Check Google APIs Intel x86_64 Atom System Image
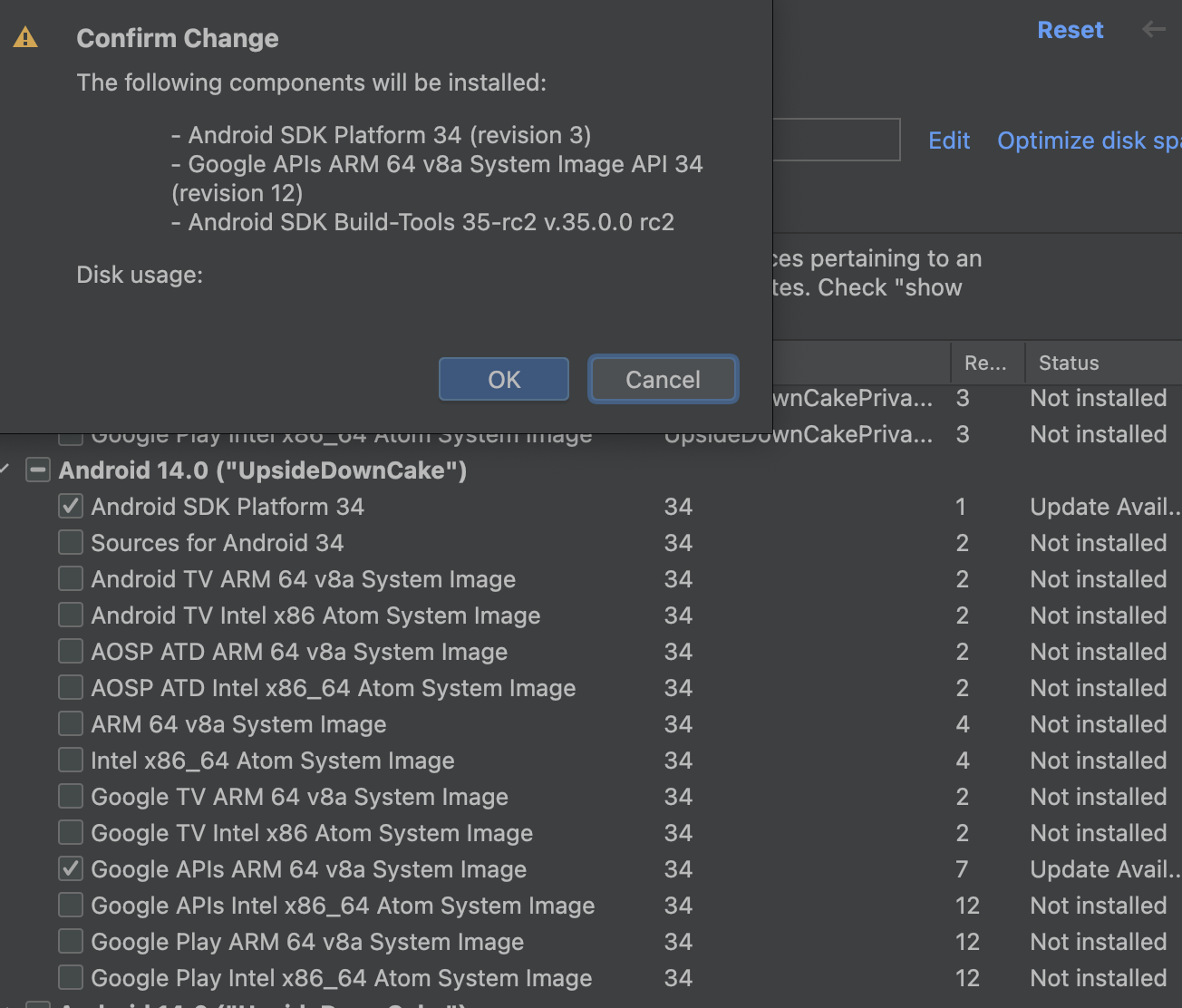 [x=71, y=905]
